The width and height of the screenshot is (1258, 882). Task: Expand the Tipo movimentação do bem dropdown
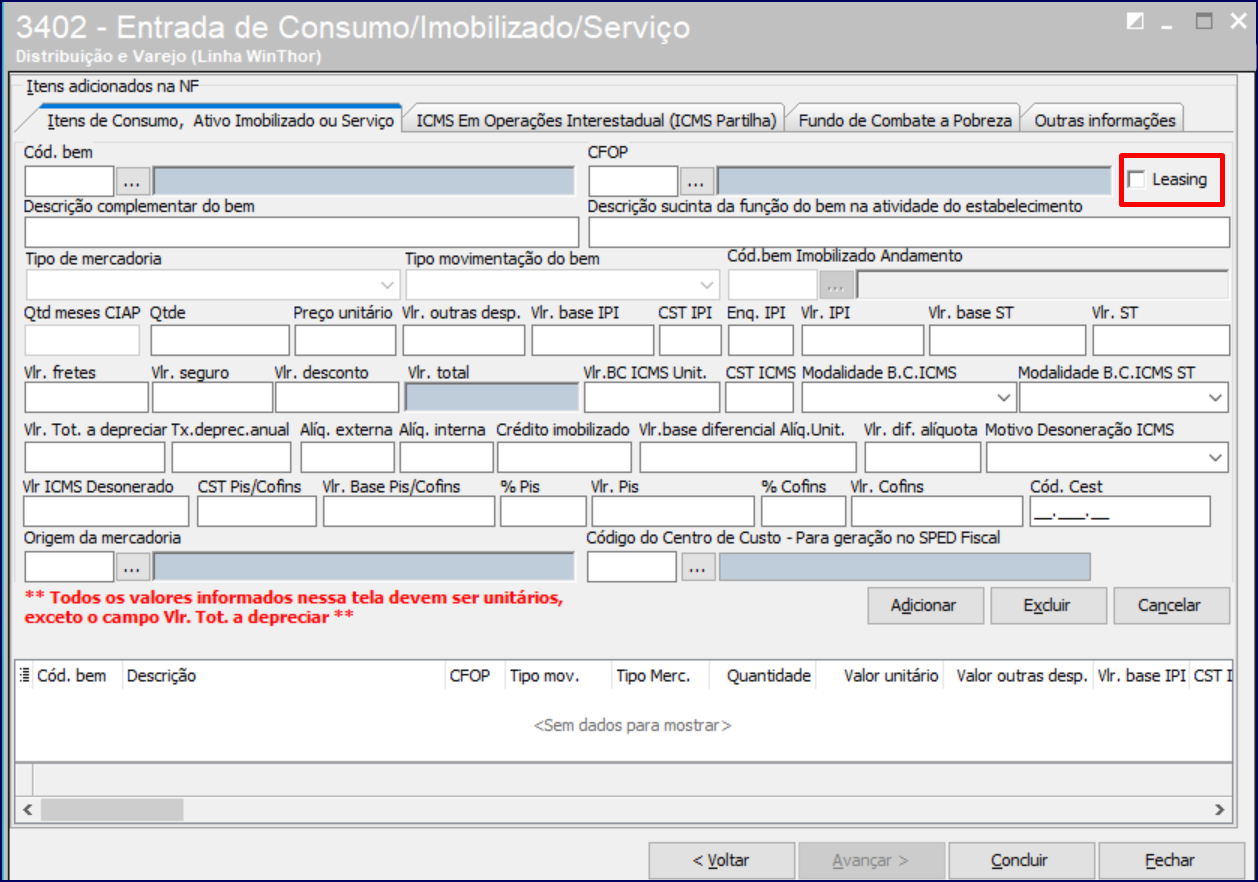(x=708, y=283)
